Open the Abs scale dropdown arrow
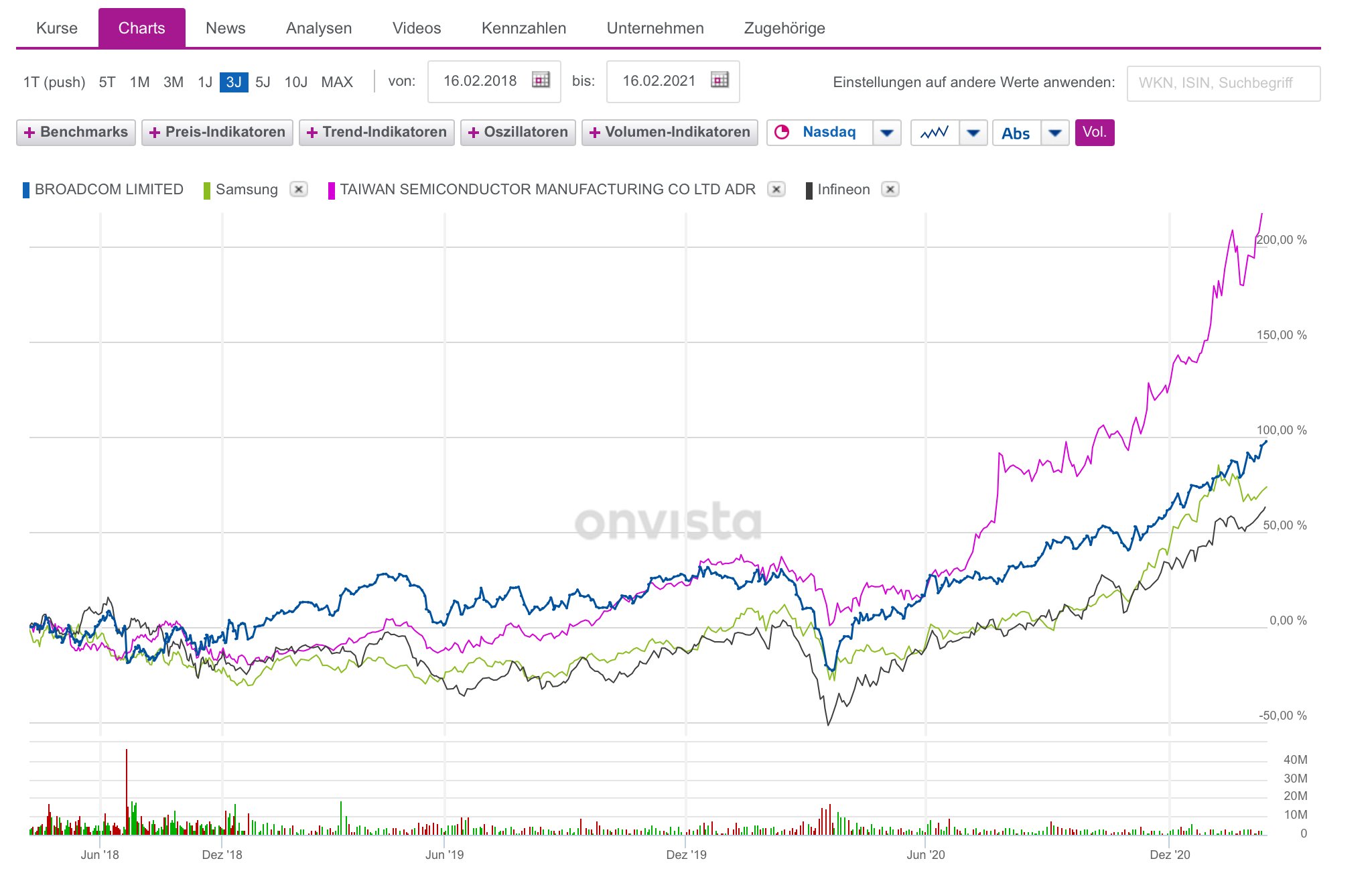The height and width of the screenshot is (871, 1372). [x=1054, y=133]
